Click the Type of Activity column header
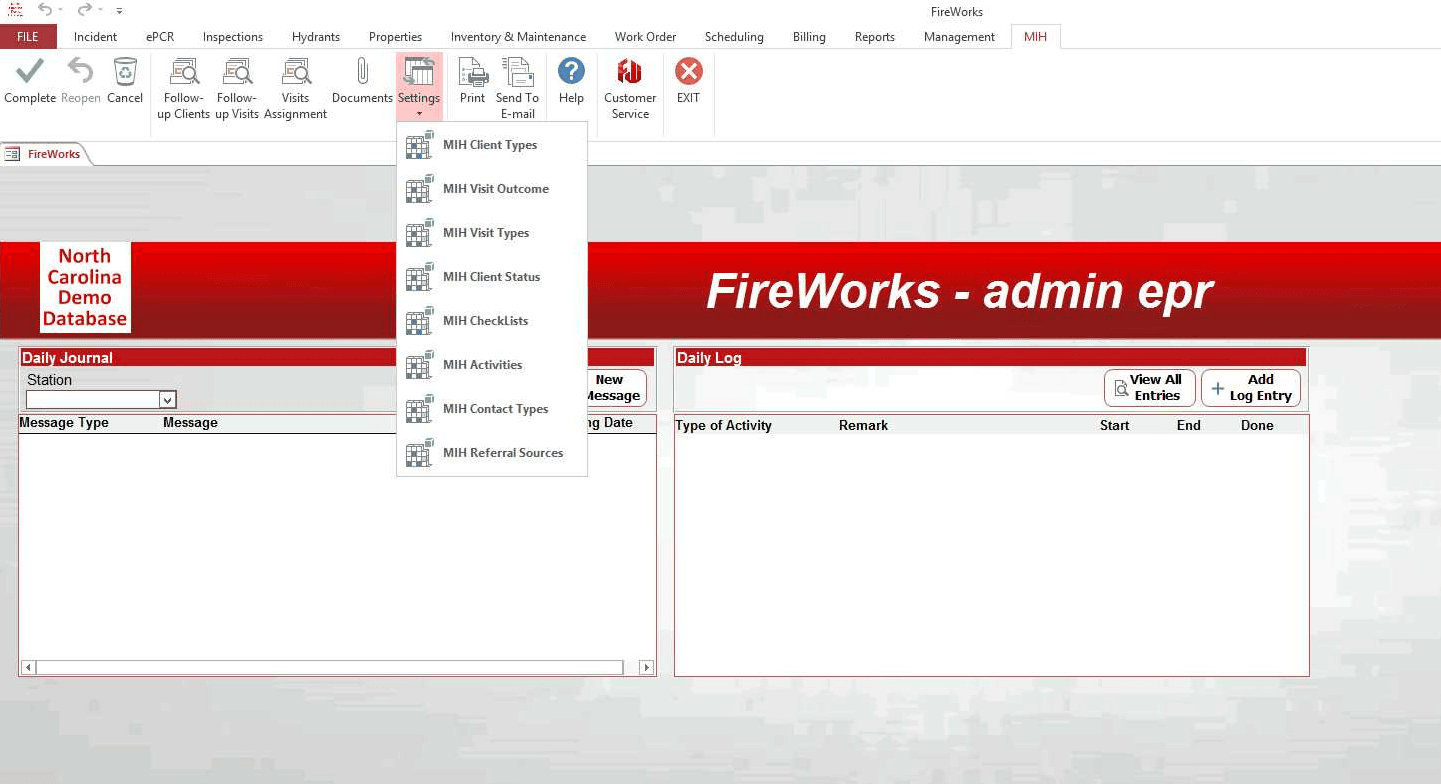The width and height of the screenshot is (1441, 784). click(724, 425)
